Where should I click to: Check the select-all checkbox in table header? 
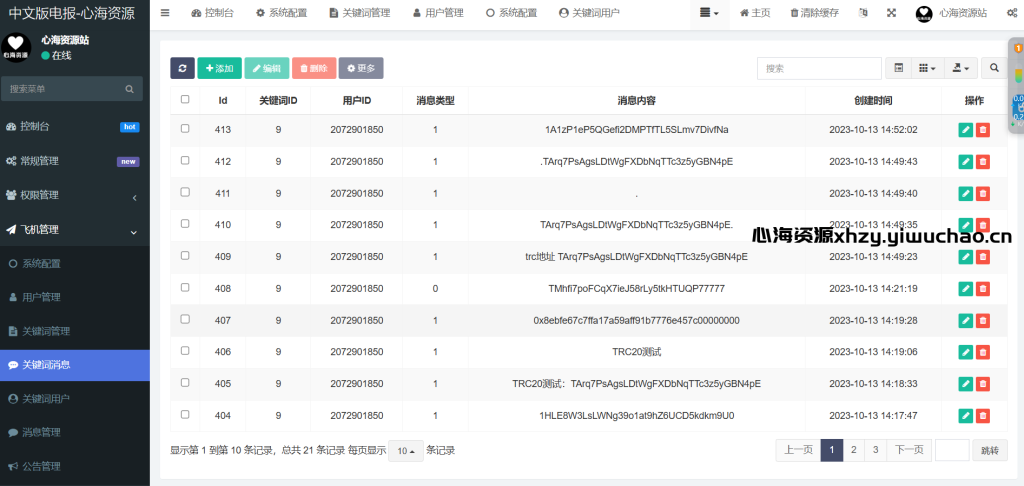click(x=185, y=99)
